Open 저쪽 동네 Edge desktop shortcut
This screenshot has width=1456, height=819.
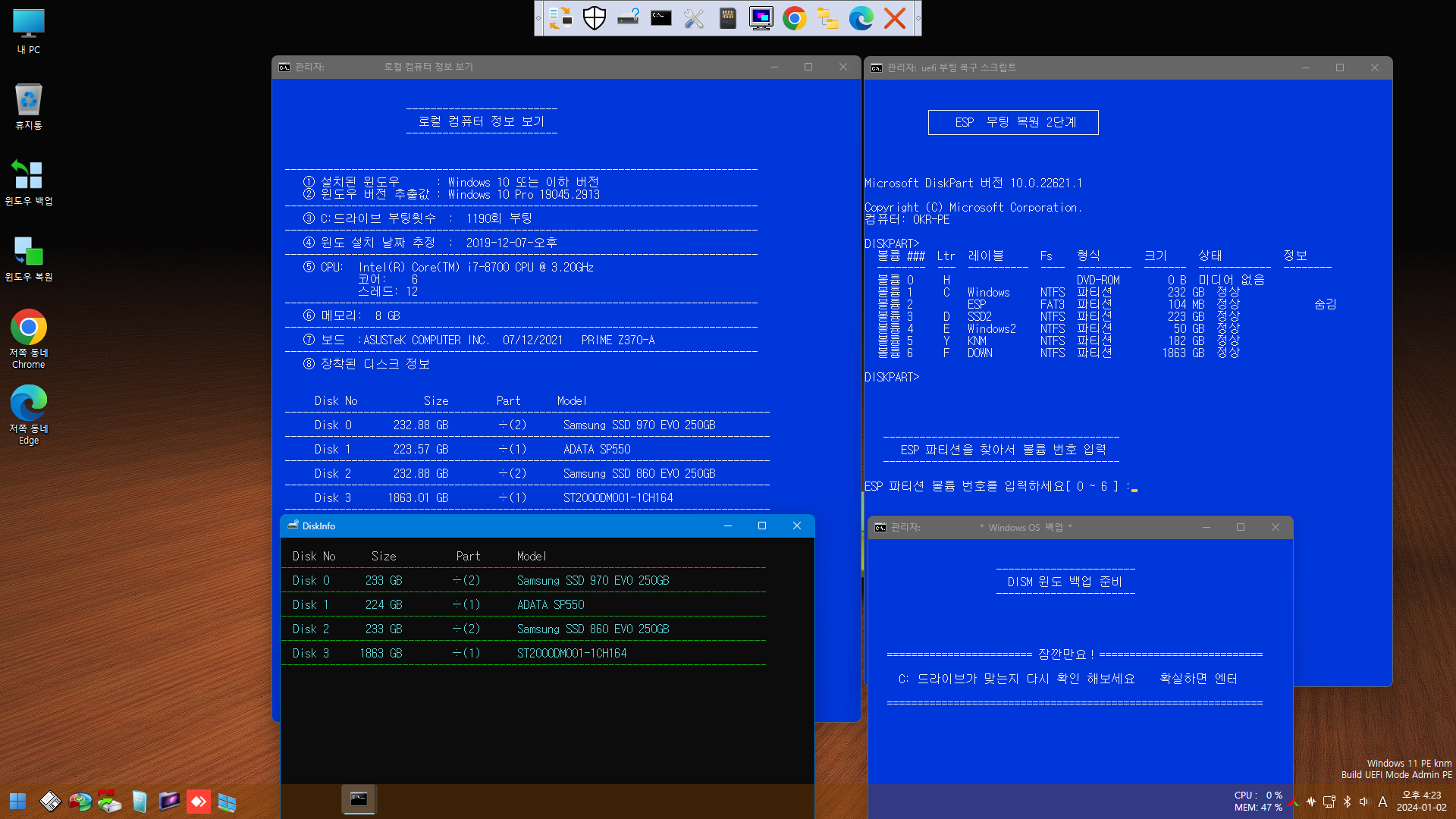[29, 415]
